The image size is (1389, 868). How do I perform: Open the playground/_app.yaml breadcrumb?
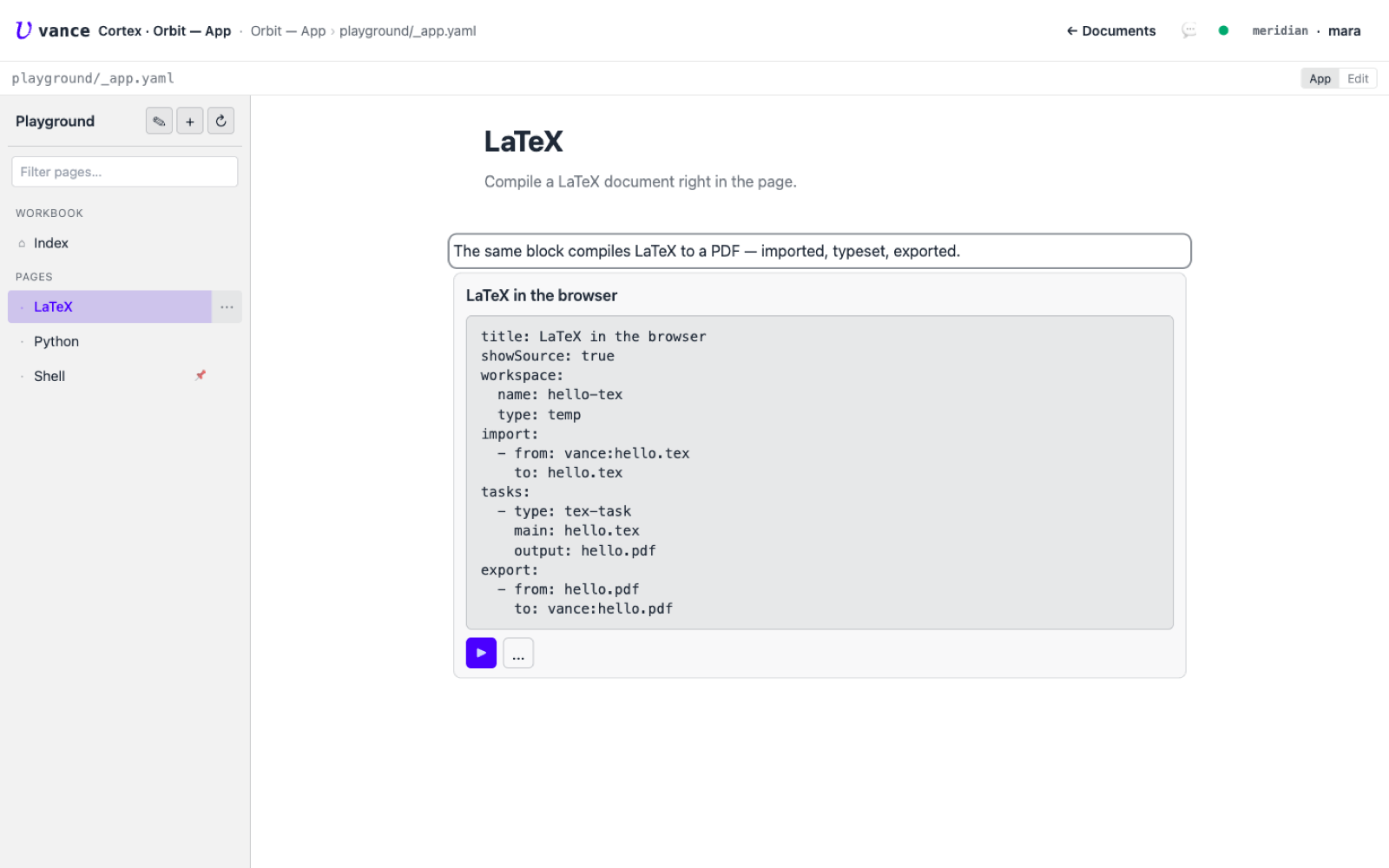click(x=407, y=31)
